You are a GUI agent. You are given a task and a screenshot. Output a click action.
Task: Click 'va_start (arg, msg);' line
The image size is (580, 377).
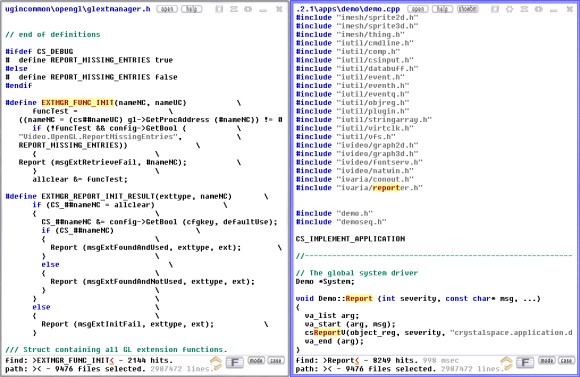[x=350, y=324]
